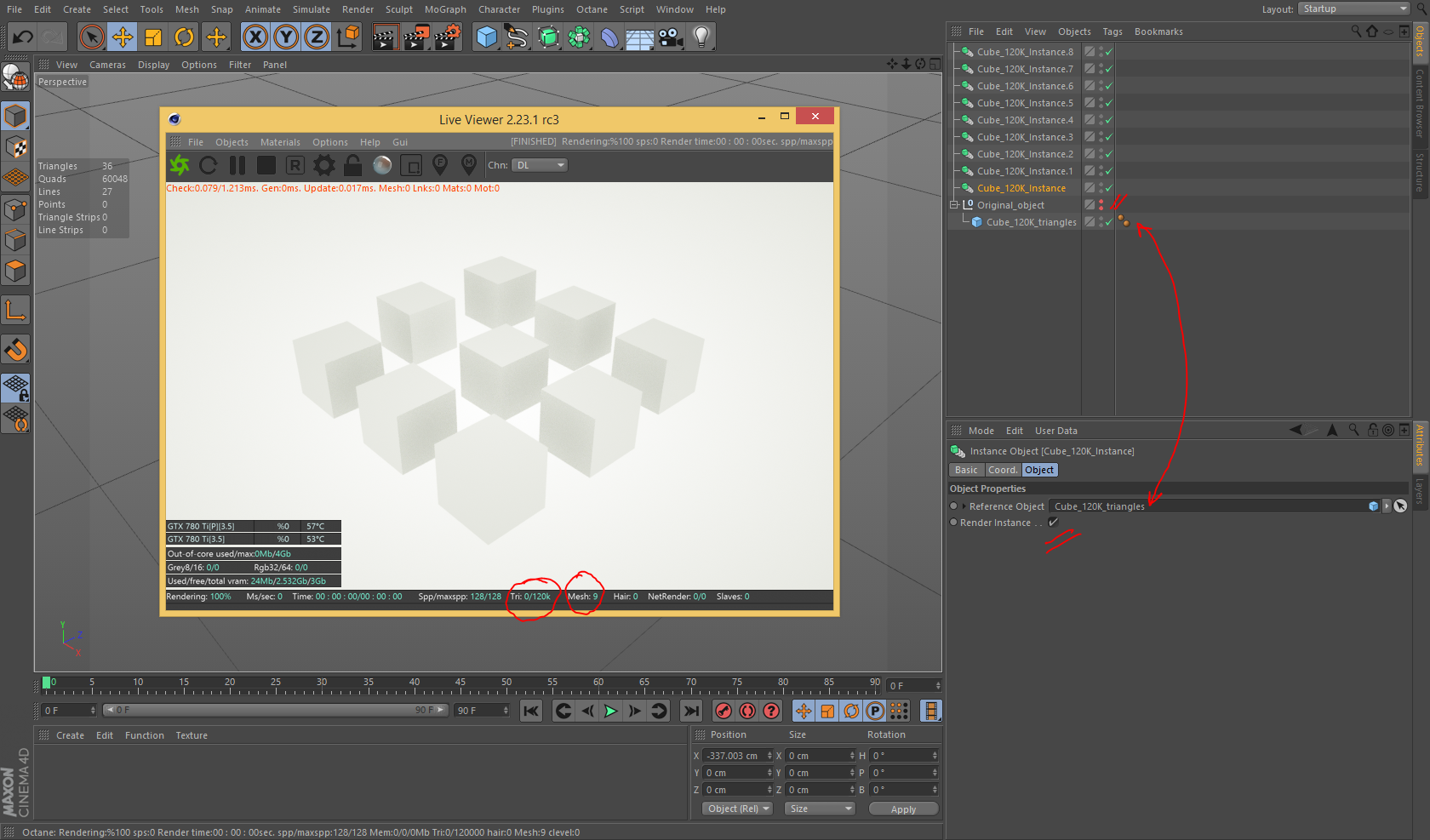The height and width of the screenshot is (840, 1430).
Task: Click the Apply button
Action: (903, 809)
